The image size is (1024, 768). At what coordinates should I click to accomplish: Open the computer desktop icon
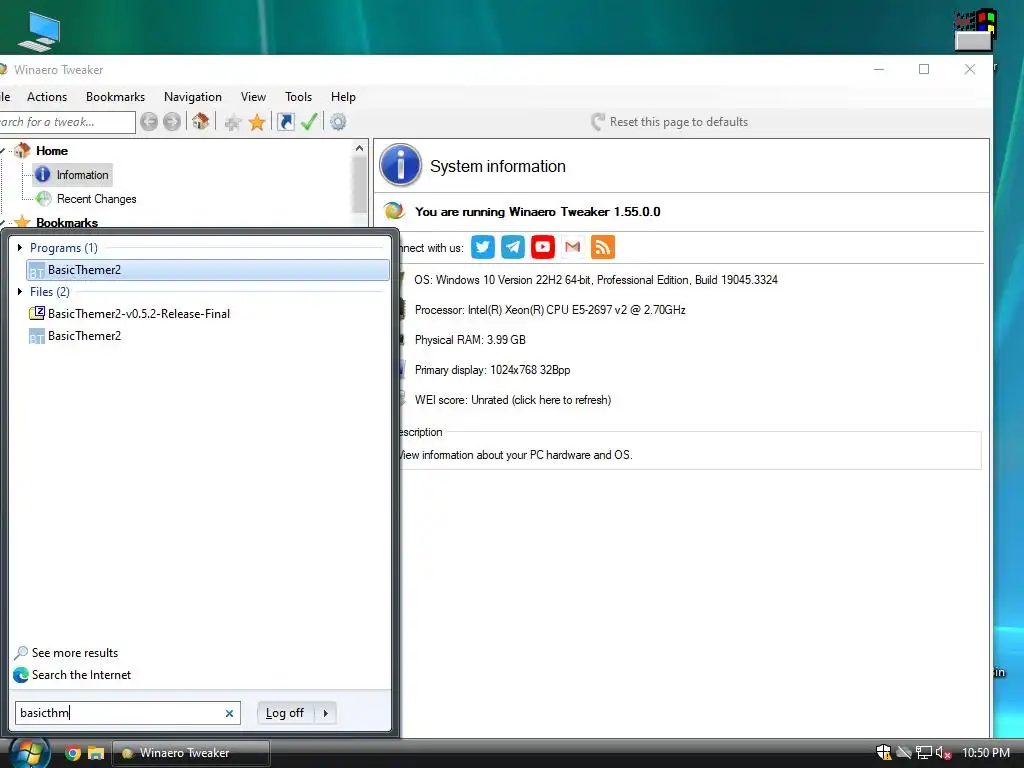(x=39, y=31)
